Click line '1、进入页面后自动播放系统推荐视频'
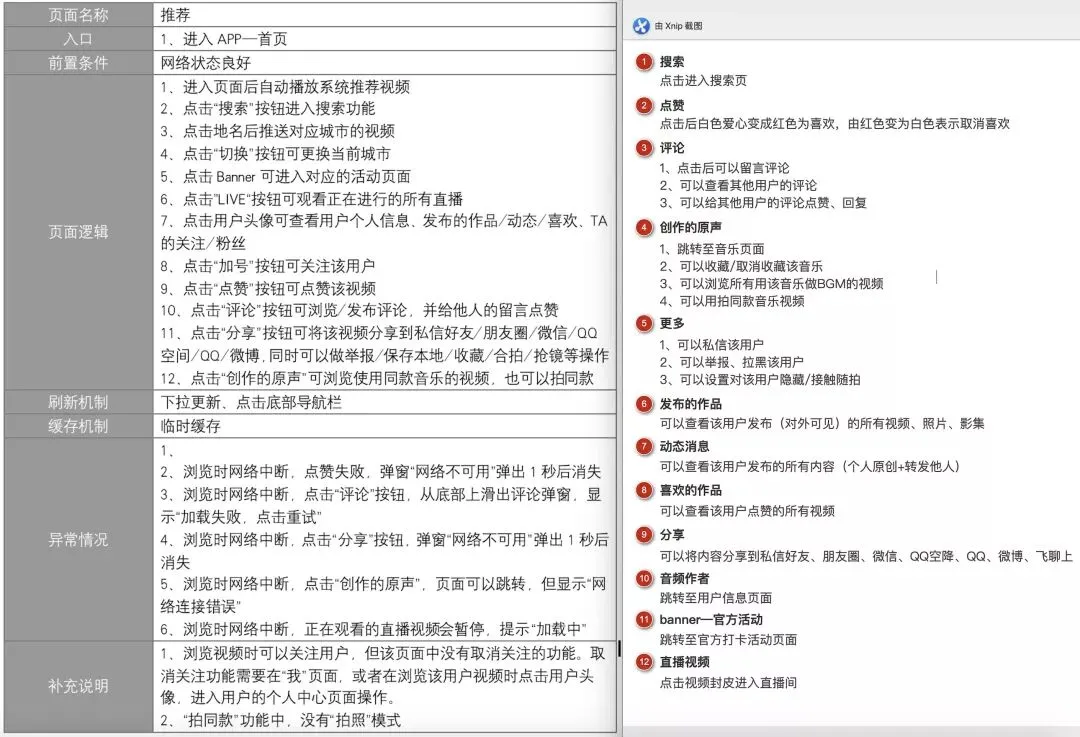The width and height of the screenshot is (1080, 737). pos(285,87)
